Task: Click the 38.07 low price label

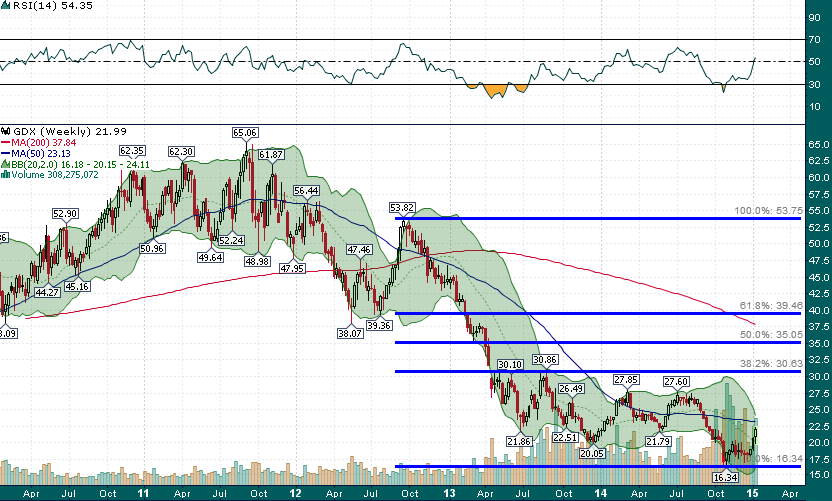Action: 350,333
